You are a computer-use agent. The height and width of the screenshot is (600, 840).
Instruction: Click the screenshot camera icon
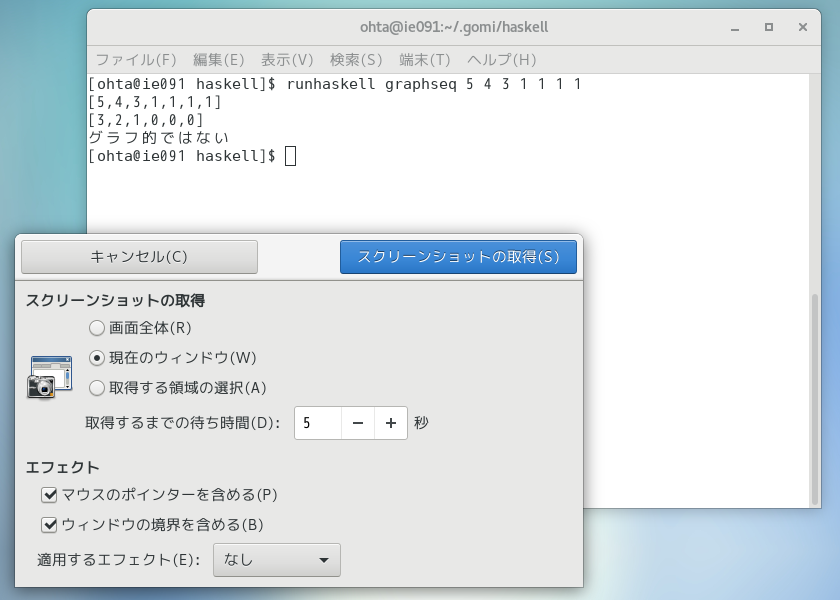[49, 376]
